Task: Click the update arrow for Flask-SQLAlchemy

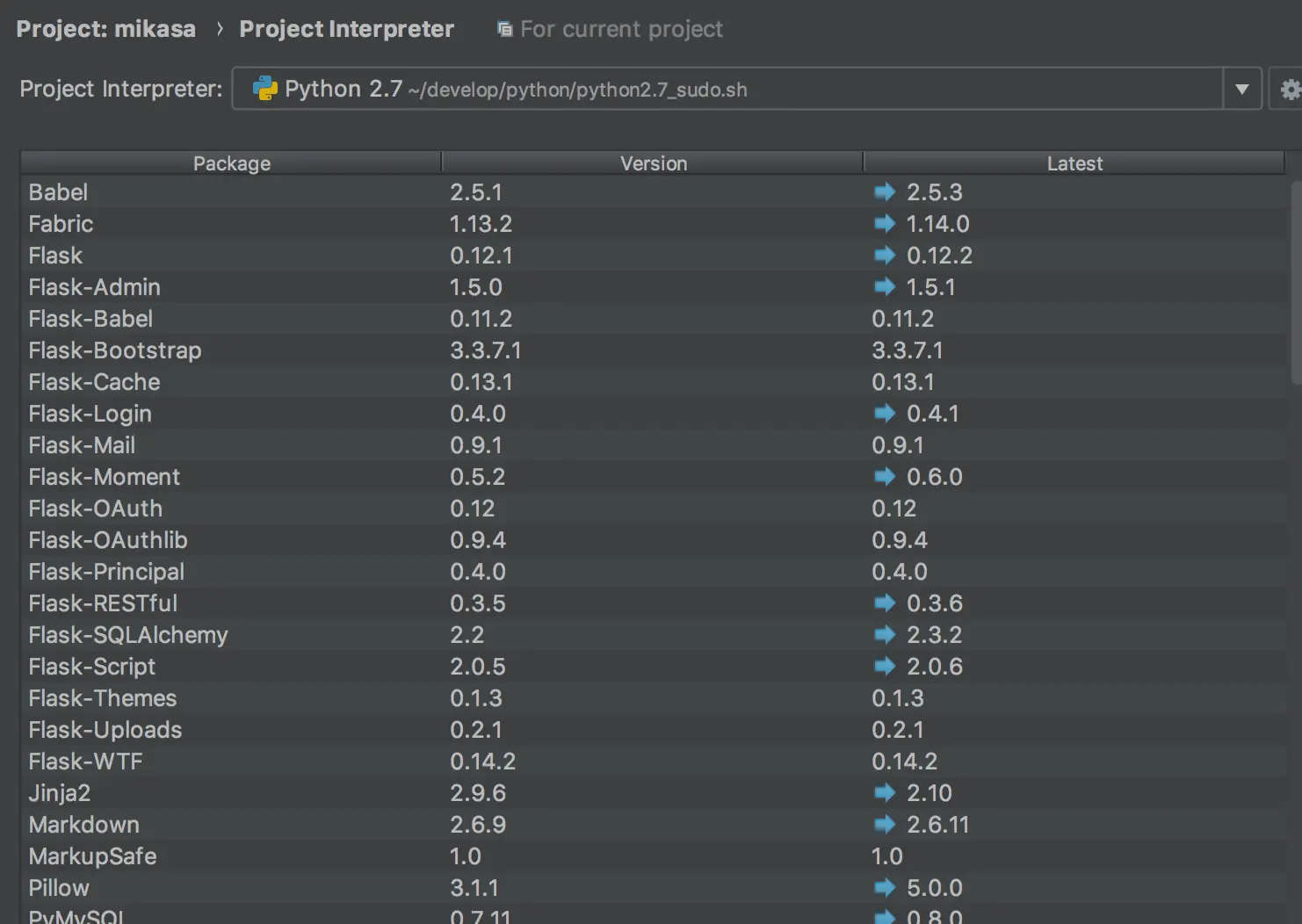Action: [885, 634]
